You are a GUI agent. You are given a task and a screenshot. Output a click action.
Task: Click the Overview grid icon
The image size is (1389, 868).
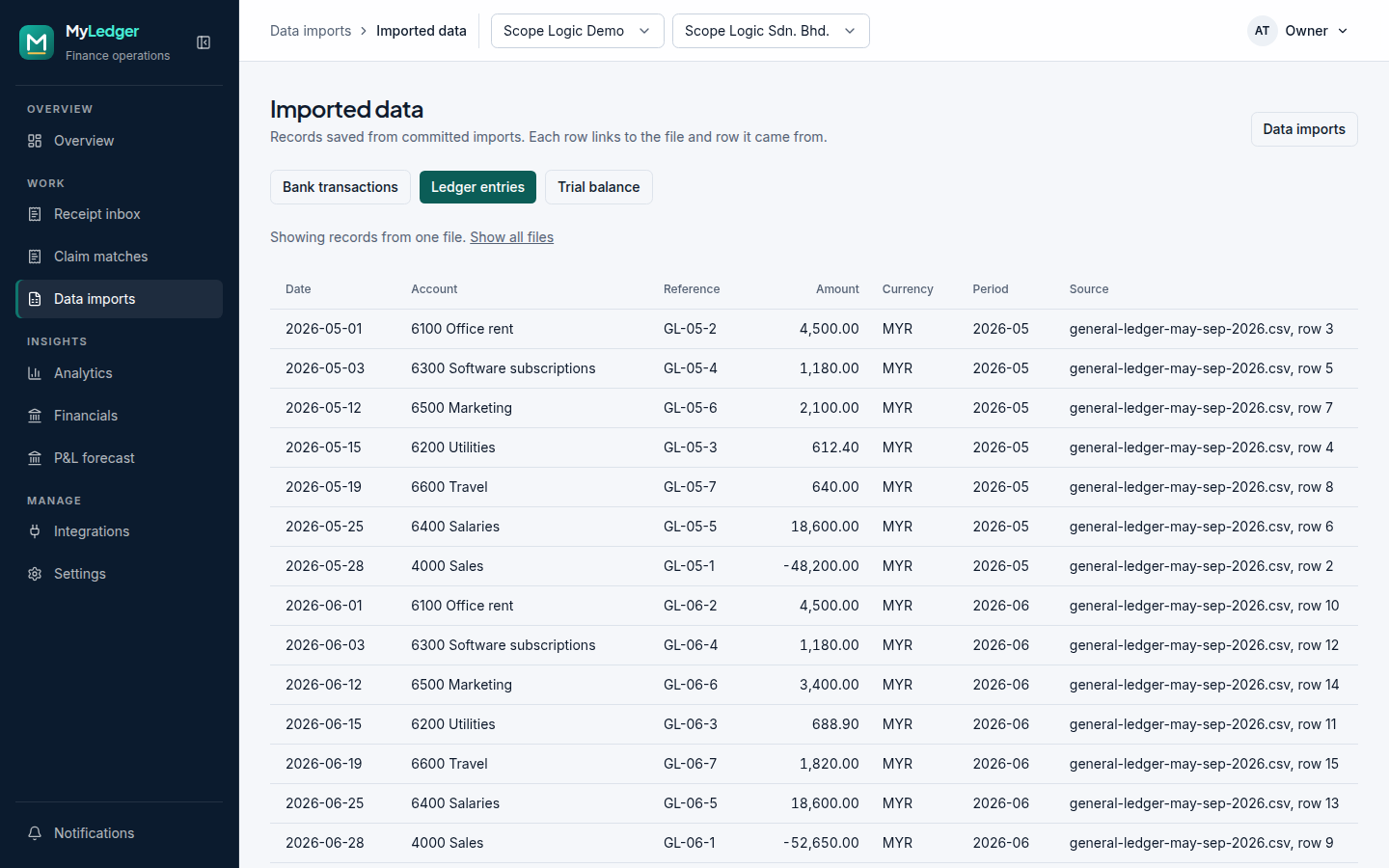point(35,141)
